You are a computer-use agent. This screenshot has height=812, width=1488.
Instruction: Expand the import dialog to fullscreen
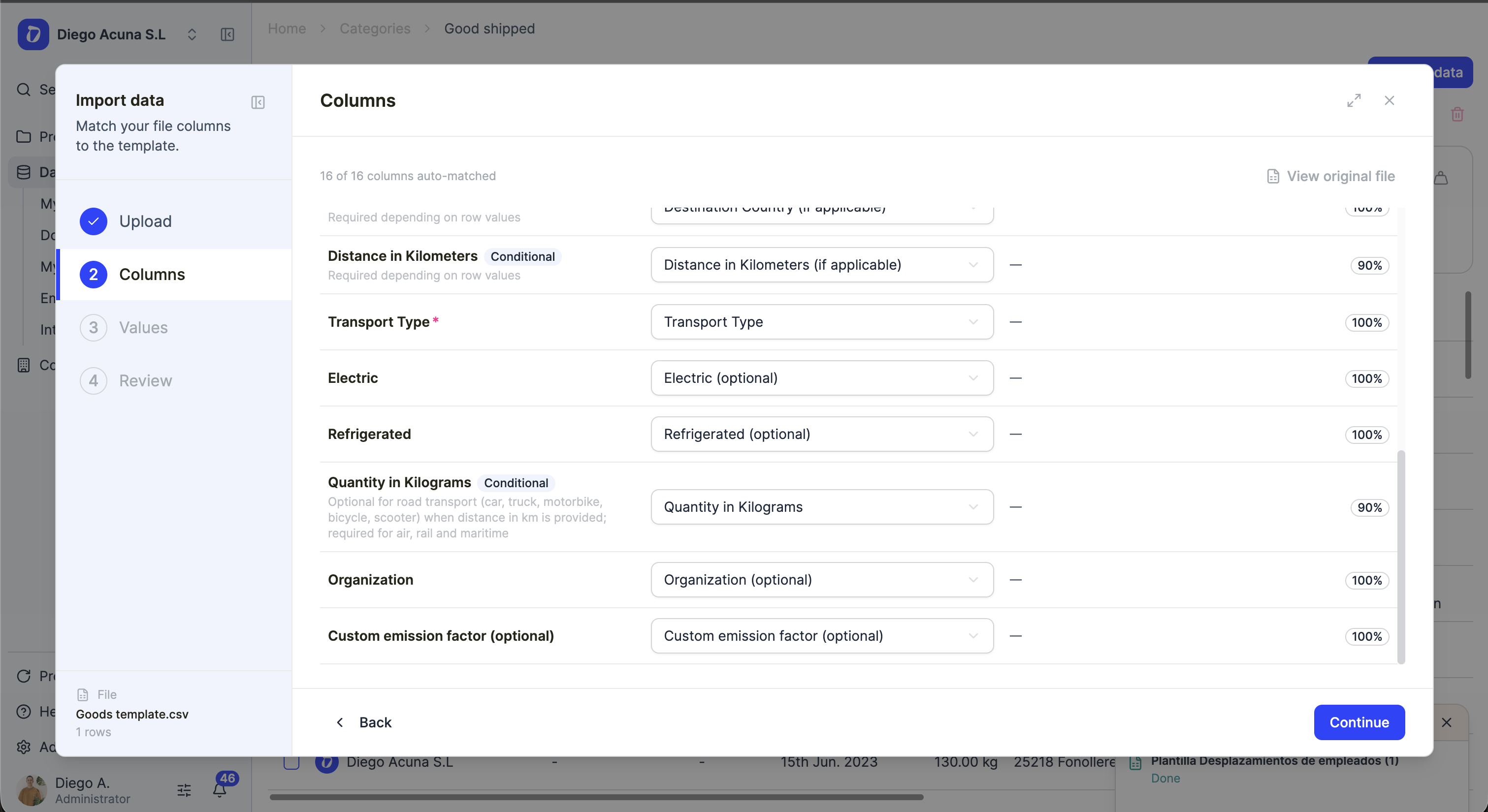click(1354, 100)
